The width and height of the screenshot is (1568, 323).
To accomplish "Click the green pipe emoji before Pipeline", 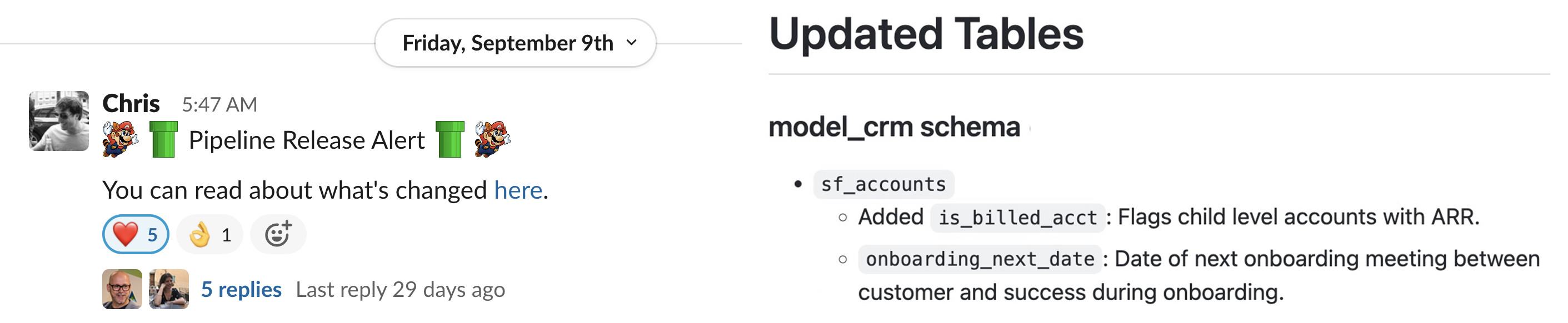I will coord(164,139).
